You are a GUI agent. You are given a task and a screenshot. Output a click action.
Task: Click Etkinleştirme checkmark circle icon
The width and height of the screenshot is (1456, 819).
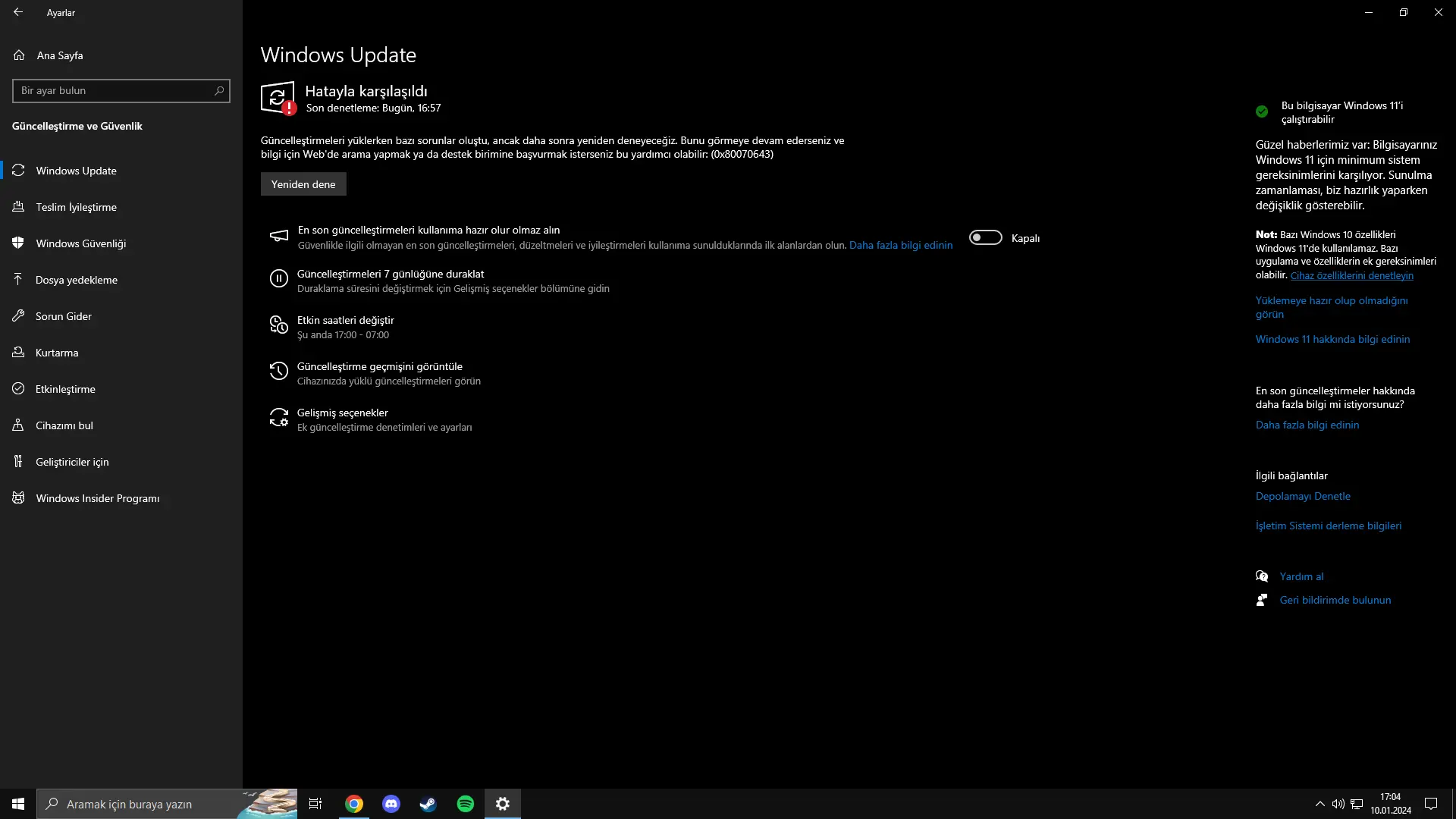pyautogui.click(x=18, y=388)
